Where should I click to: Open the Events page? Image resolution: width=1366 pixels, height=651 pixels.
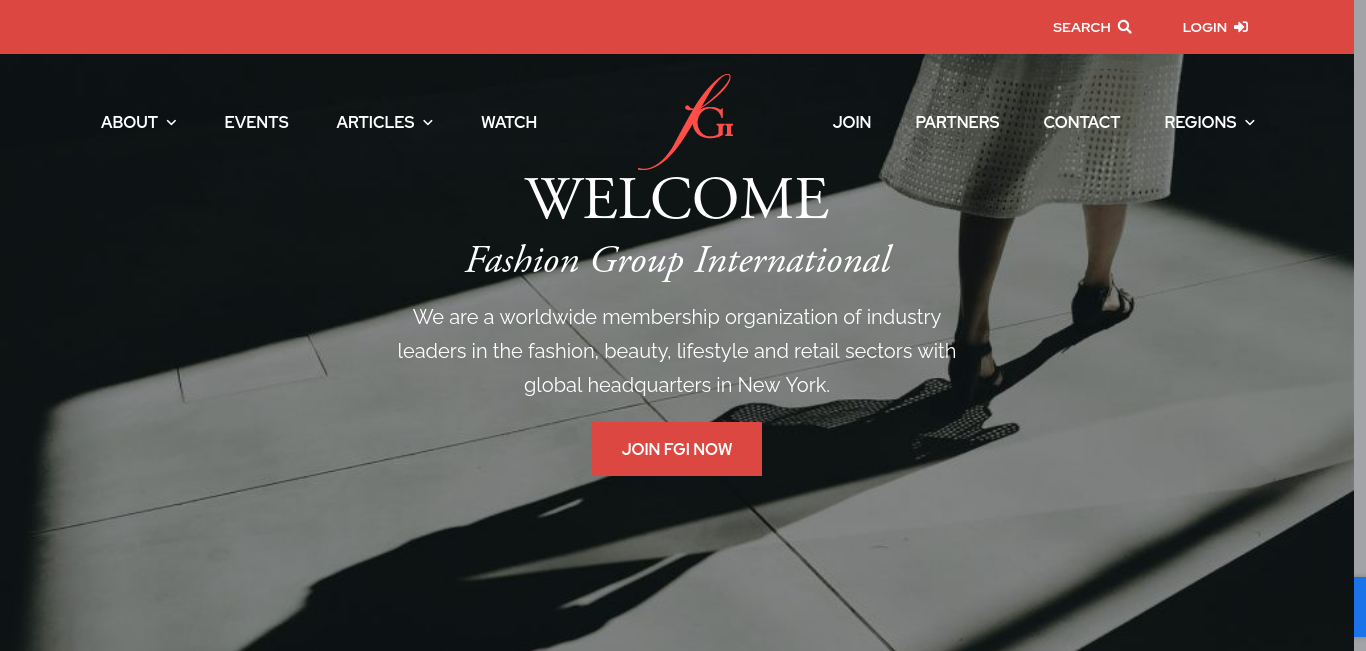tap(256, 122)
